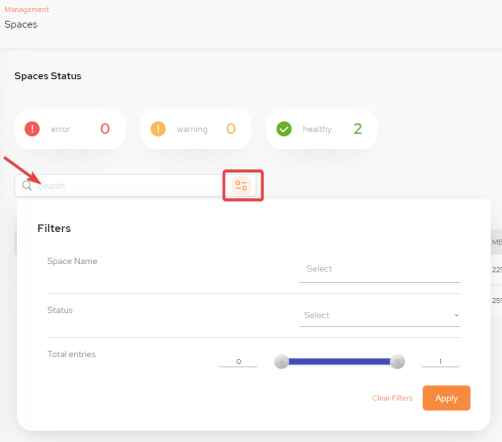The height and width of the screenshot is (442, 502).
Task: Click the maximum Total entries value box
Action: [x=440, y=361]
